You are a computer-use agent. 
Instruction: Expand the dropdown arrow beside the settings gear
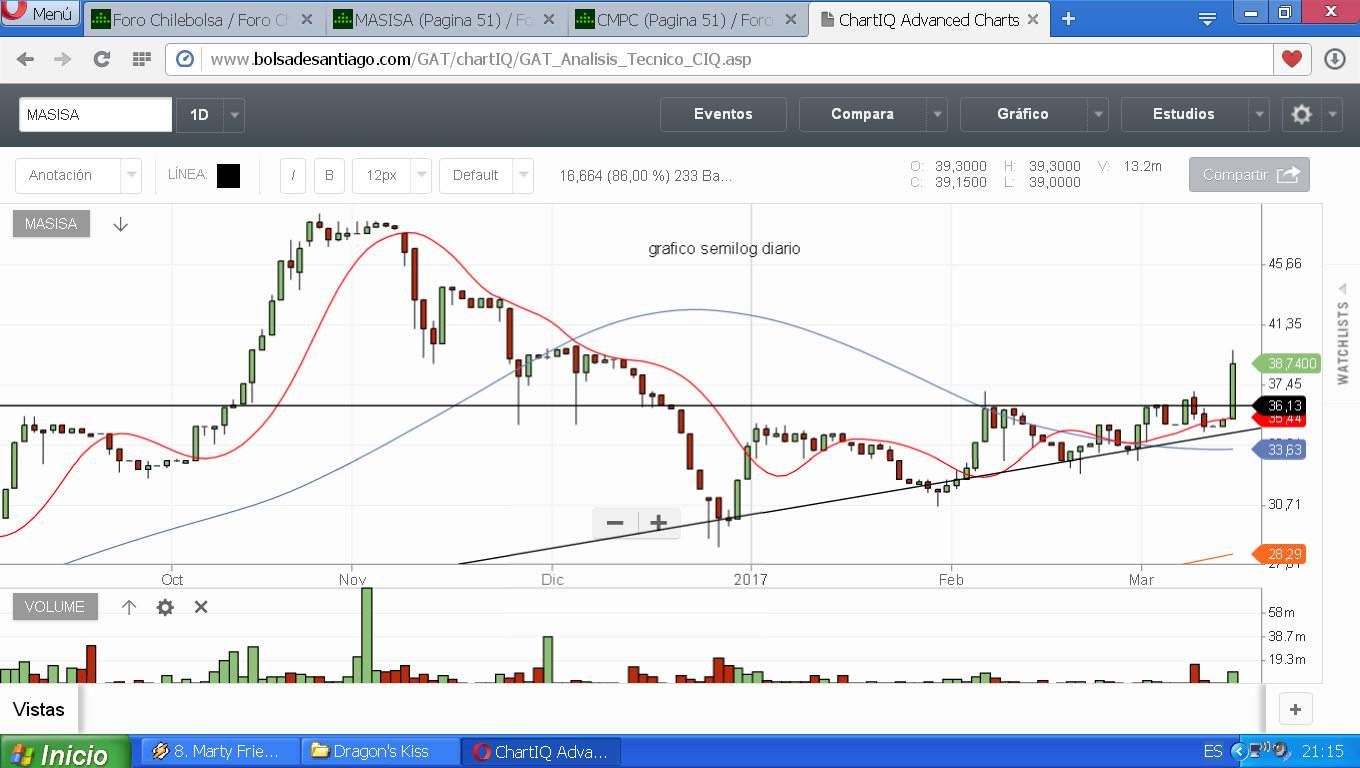[1332, 114]
